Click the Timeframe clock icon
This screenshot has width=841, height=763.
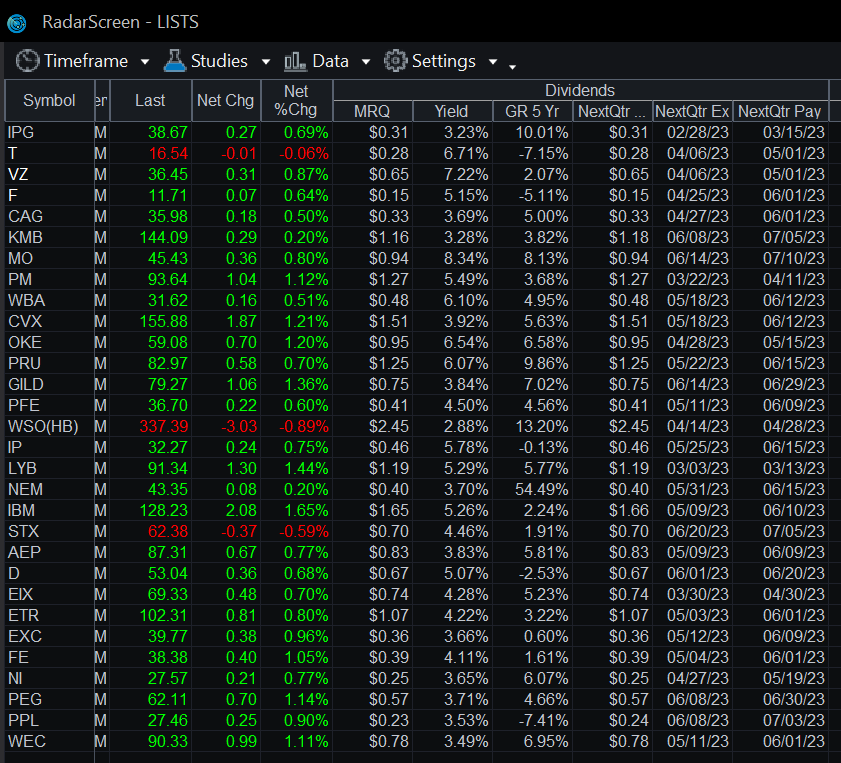coord(27,61)
